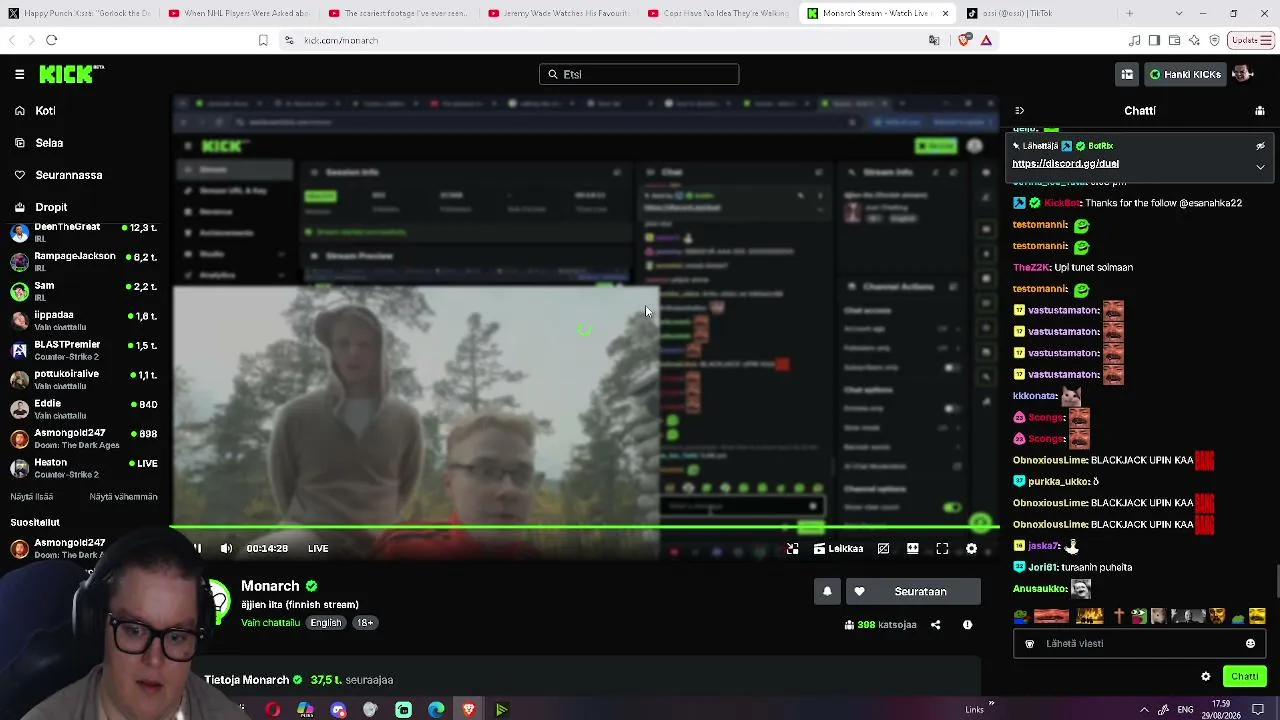Open the Windows notification center
This screenshot has height=720, width=1280.
pyautogui.click(x=1258, y=709)
